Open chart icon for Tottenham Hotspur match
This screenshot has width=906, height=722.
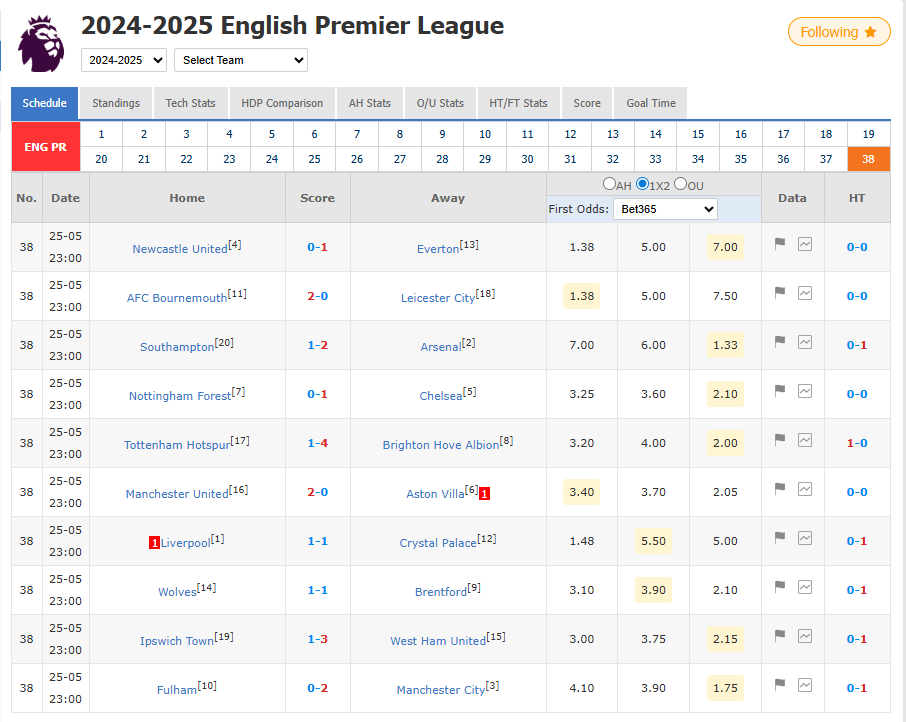[x=805, y=440]
